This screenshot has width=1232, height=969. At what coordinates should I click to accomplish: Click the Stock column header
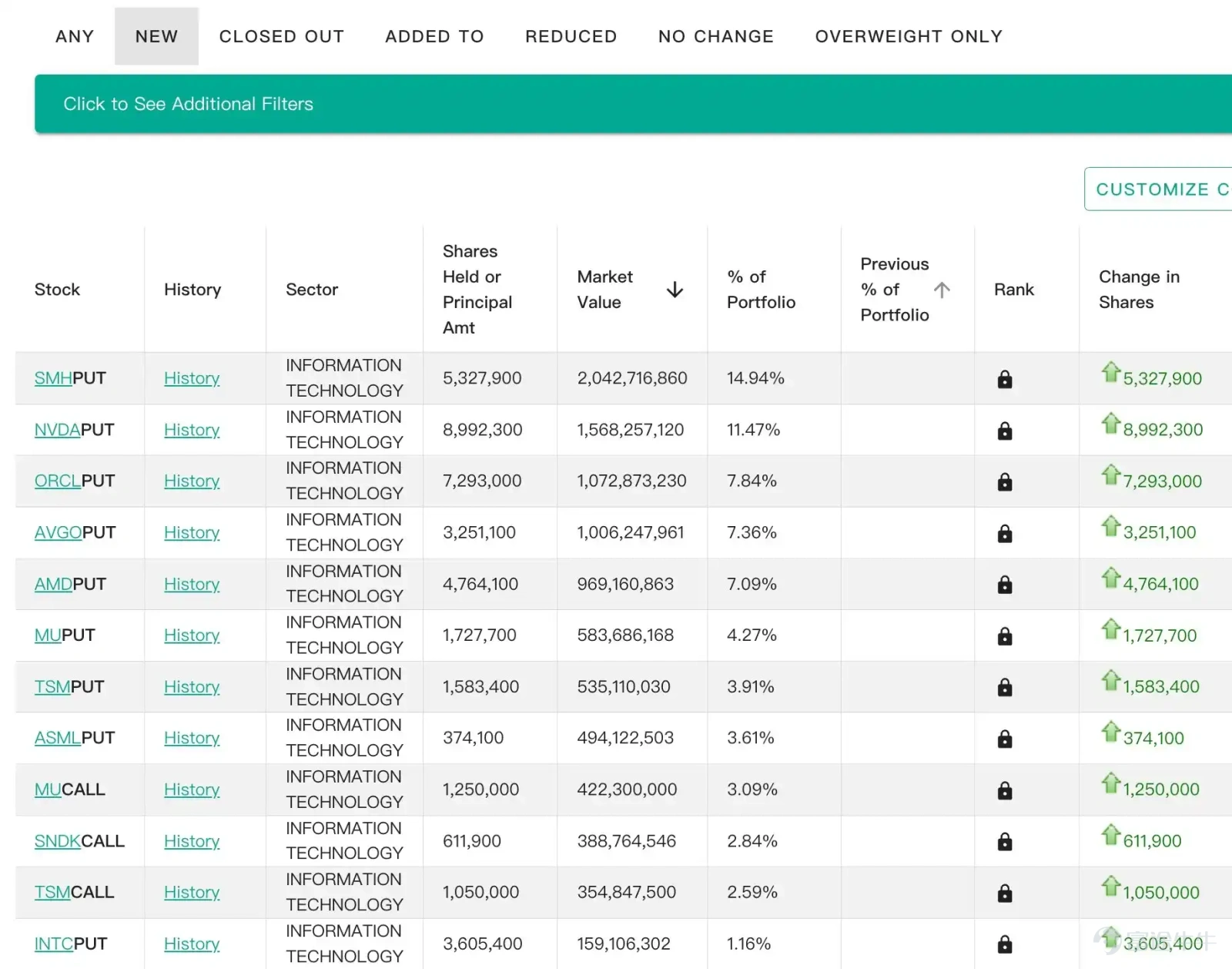click(x=57, y=290)
